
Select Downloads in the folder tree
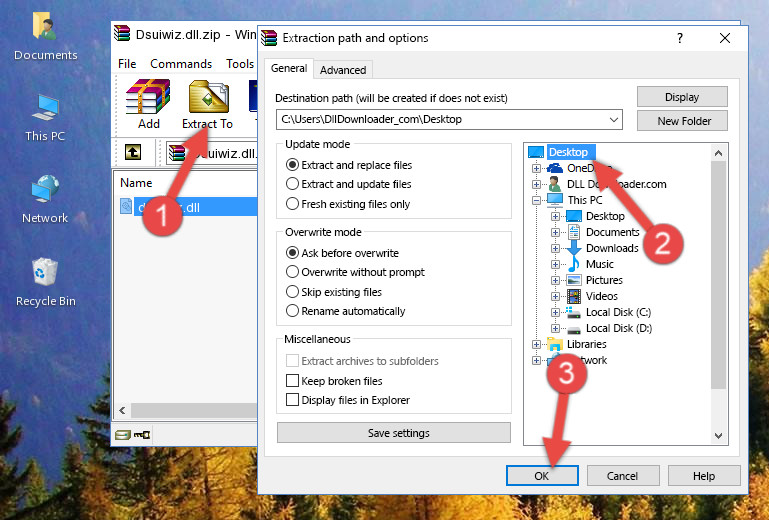pyautogui.click(x=612, y=248)
